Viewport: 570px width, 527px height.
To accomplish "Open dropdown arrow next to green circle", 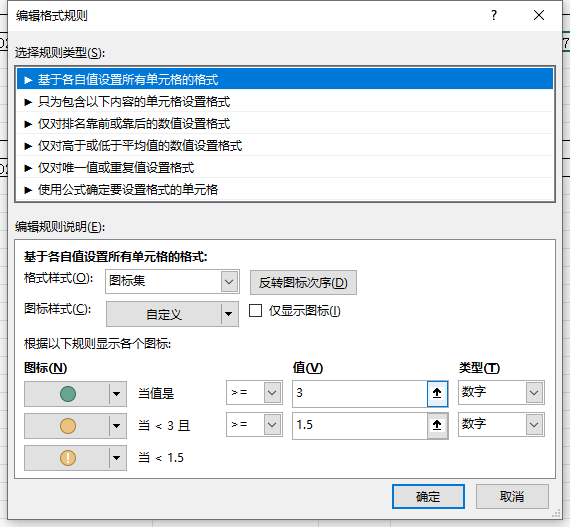I will pyautogui.click(x=117, y=394).
